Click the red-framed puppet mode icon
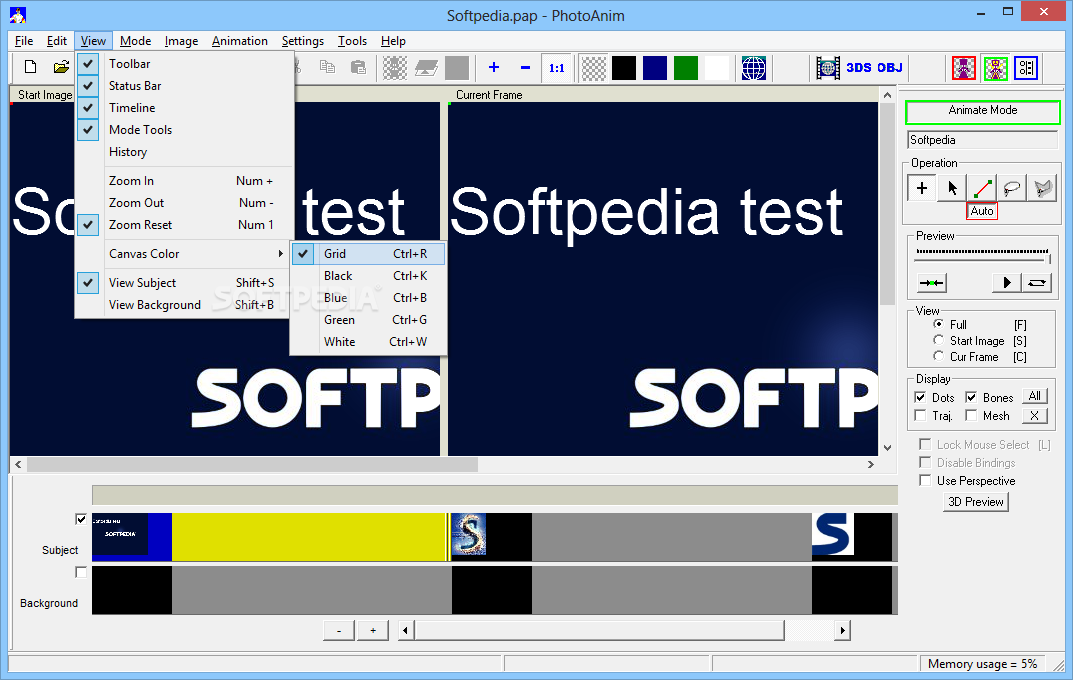The image size is (1073, 680). [x=964, y=68]
